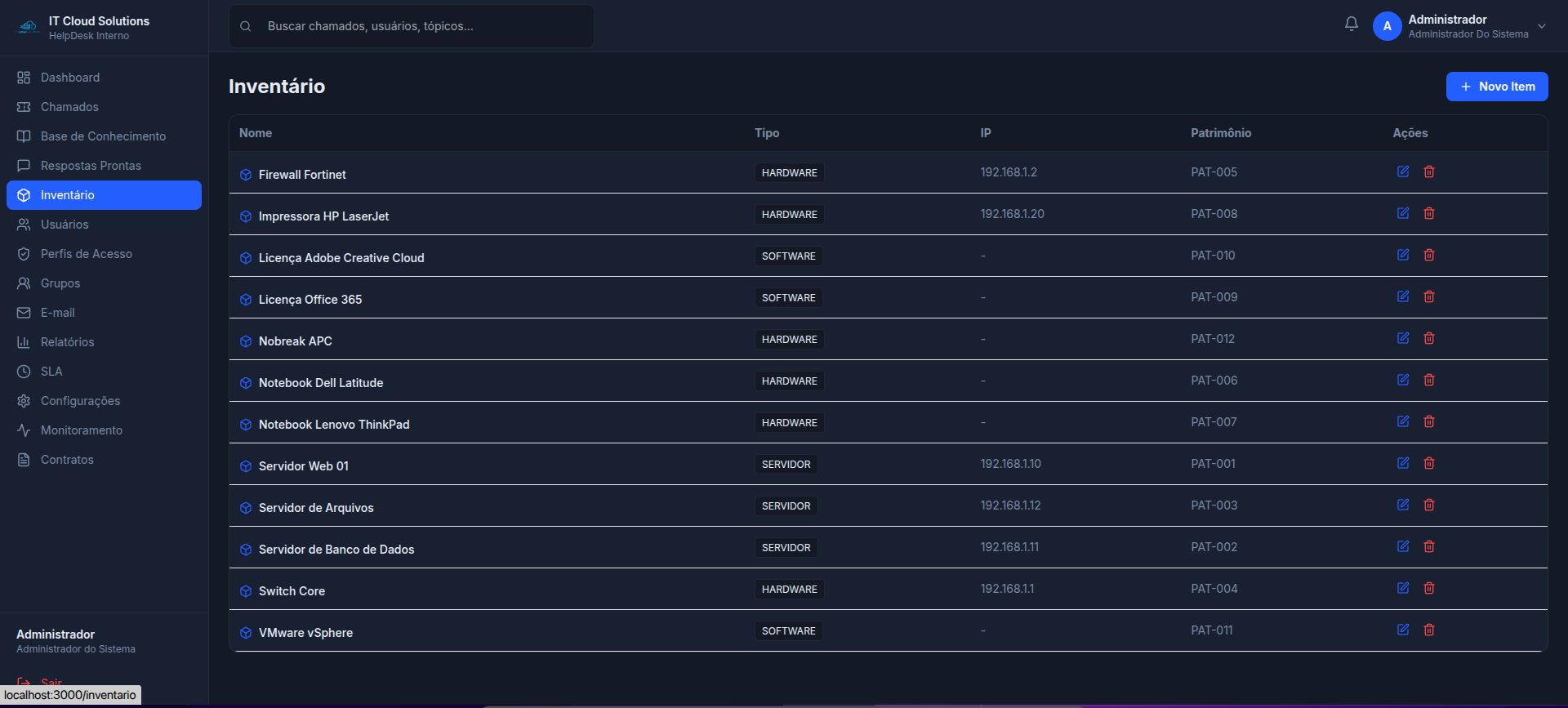Go to Dashboard in sidebar
The image size is (1568, 708).
point(104,78)
